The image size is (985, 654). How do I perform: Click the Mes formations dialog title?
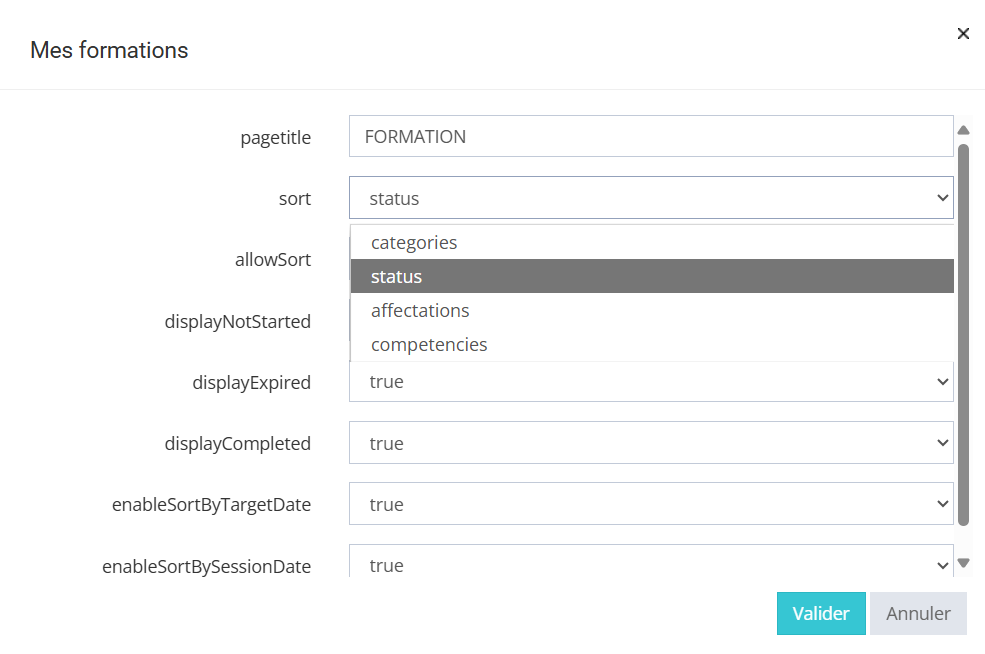click(109, 50)
